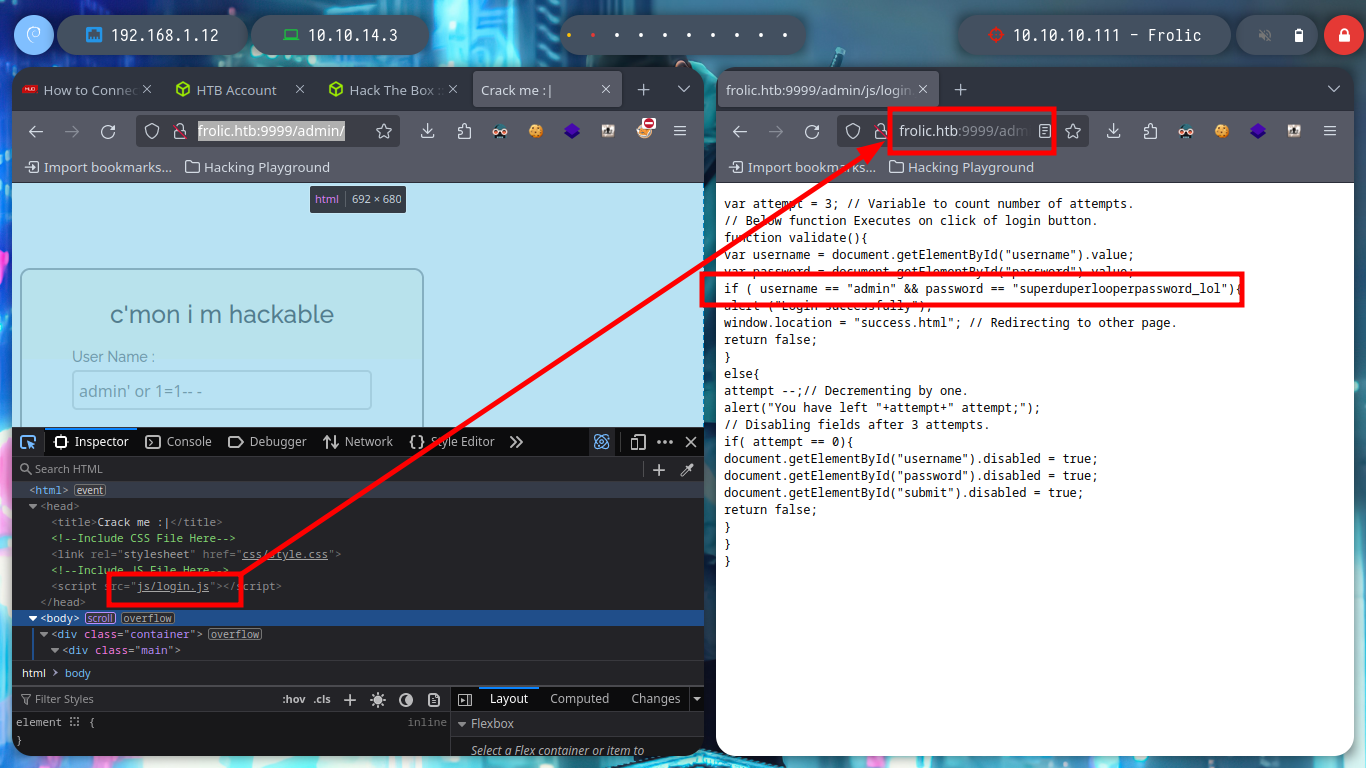This screenshot has height=768, width=1366.
Task: Open the Computed sidebar tab
Action: pyautogui.click(x=579, y=699)
